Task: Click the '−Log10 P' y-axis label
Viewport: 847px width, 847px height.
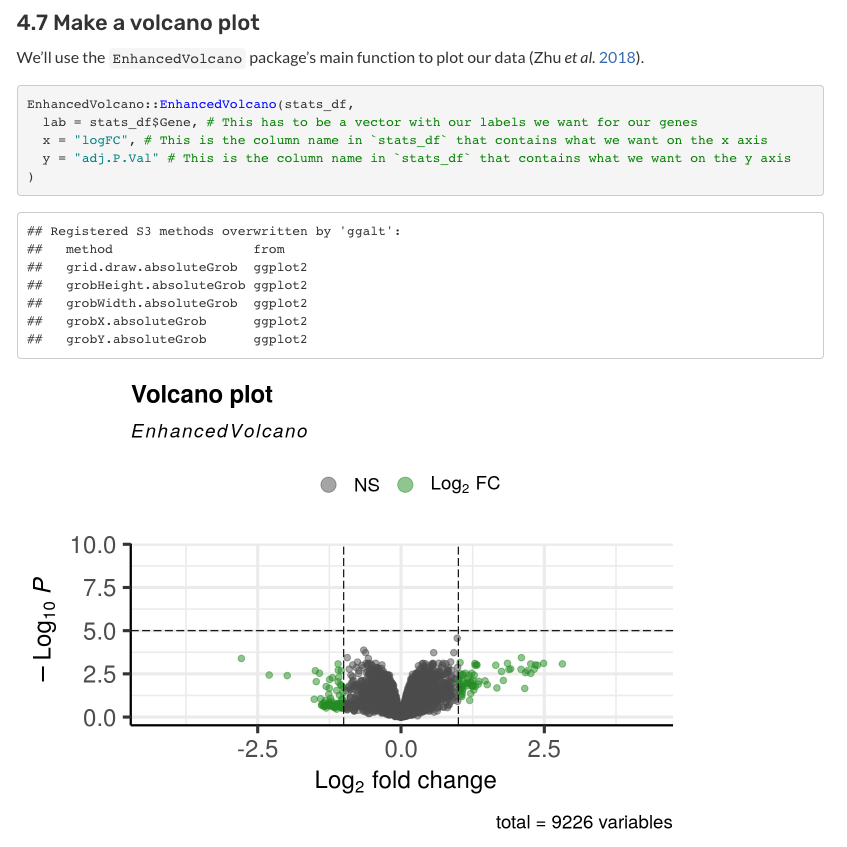Action: 44,629
